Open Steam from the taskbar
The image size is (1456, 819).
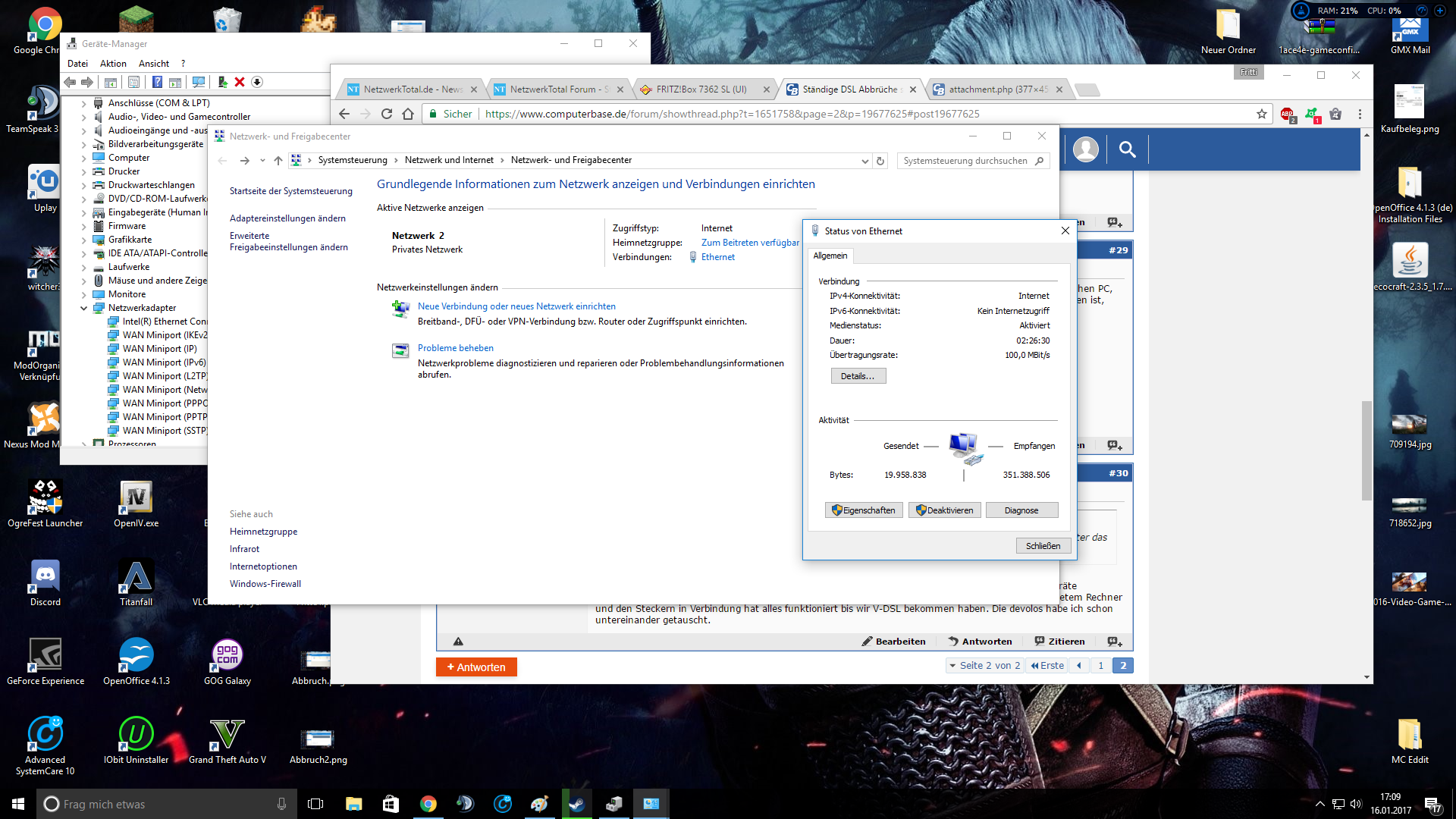tap(576, 804)
